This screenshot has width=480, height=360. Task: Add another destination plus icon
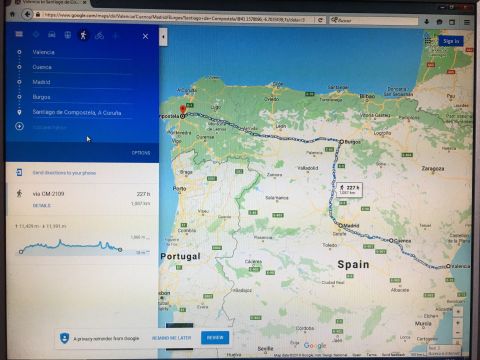pyautogui.click(x=19, y=126)
